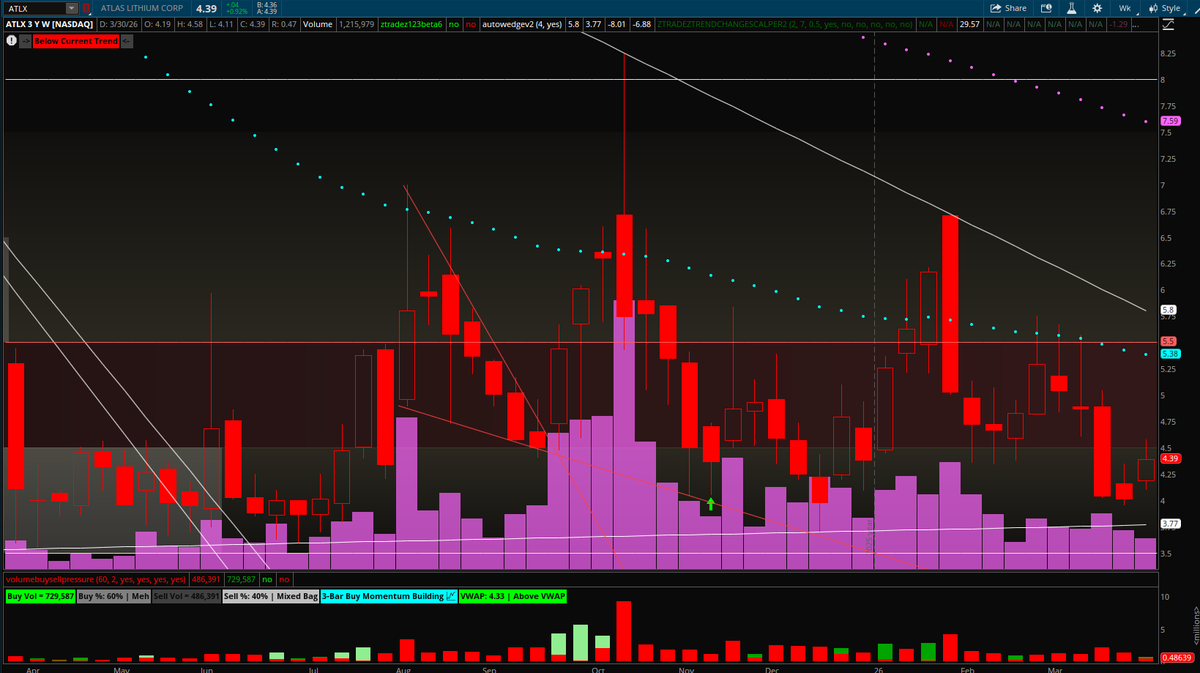Click the 29.57 study value in header

(x=969, y=23)
